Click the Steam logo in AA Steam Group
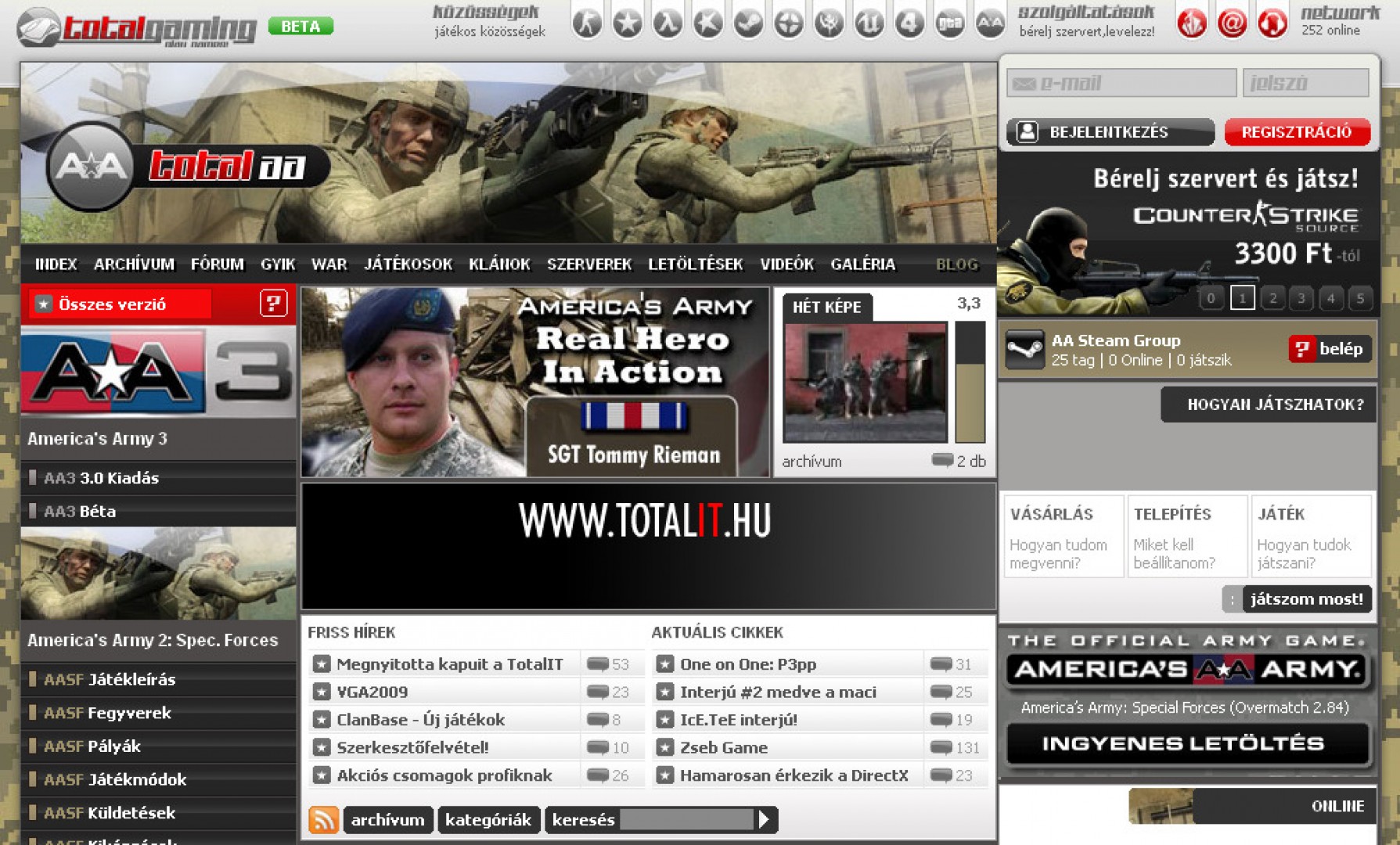This screenshot has width=1400, height=845. tap(1024, 349)
